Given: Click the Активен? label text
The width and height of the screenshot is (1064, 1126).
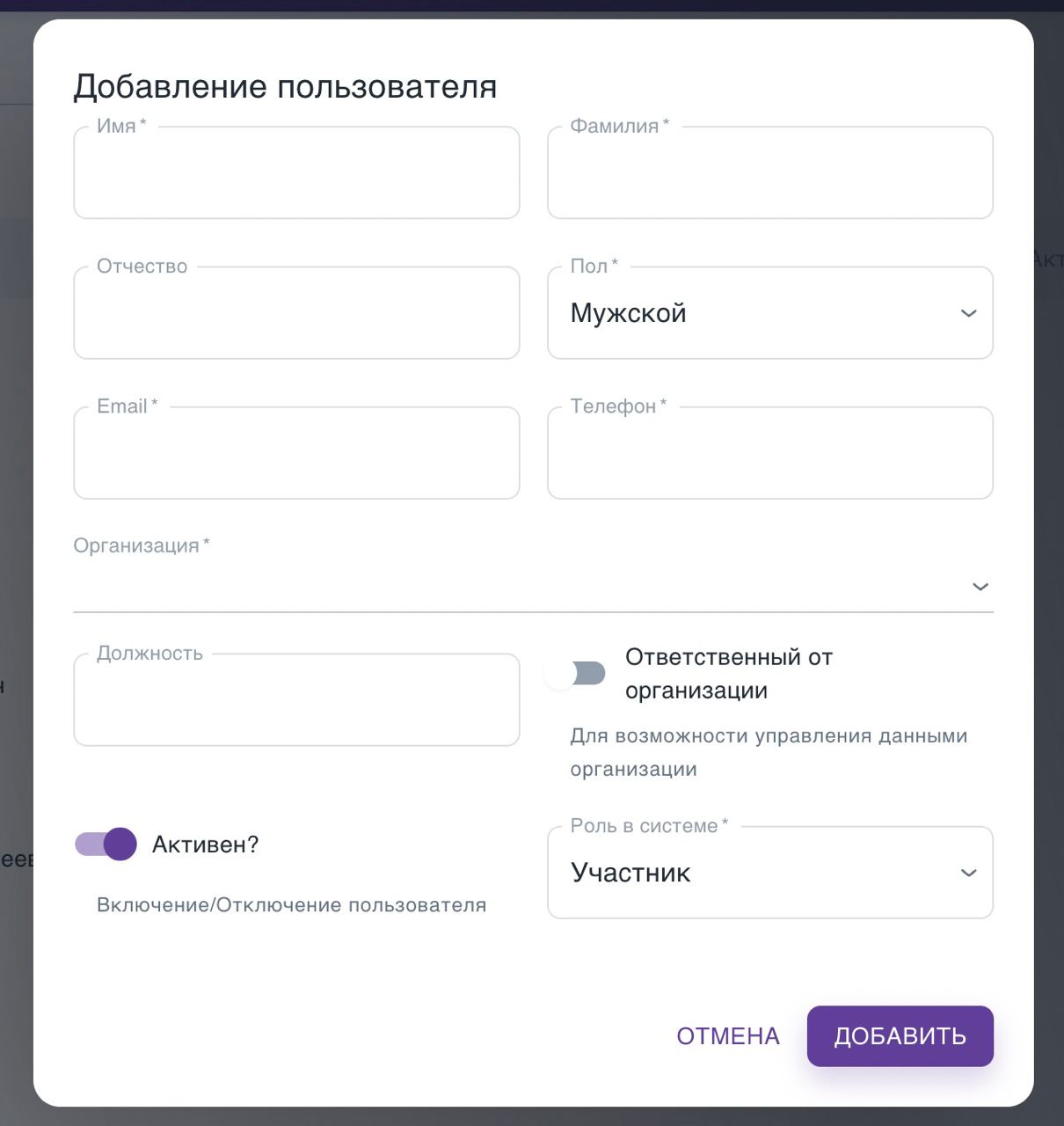Looking at the screenshot, I should tap(205, 844).
